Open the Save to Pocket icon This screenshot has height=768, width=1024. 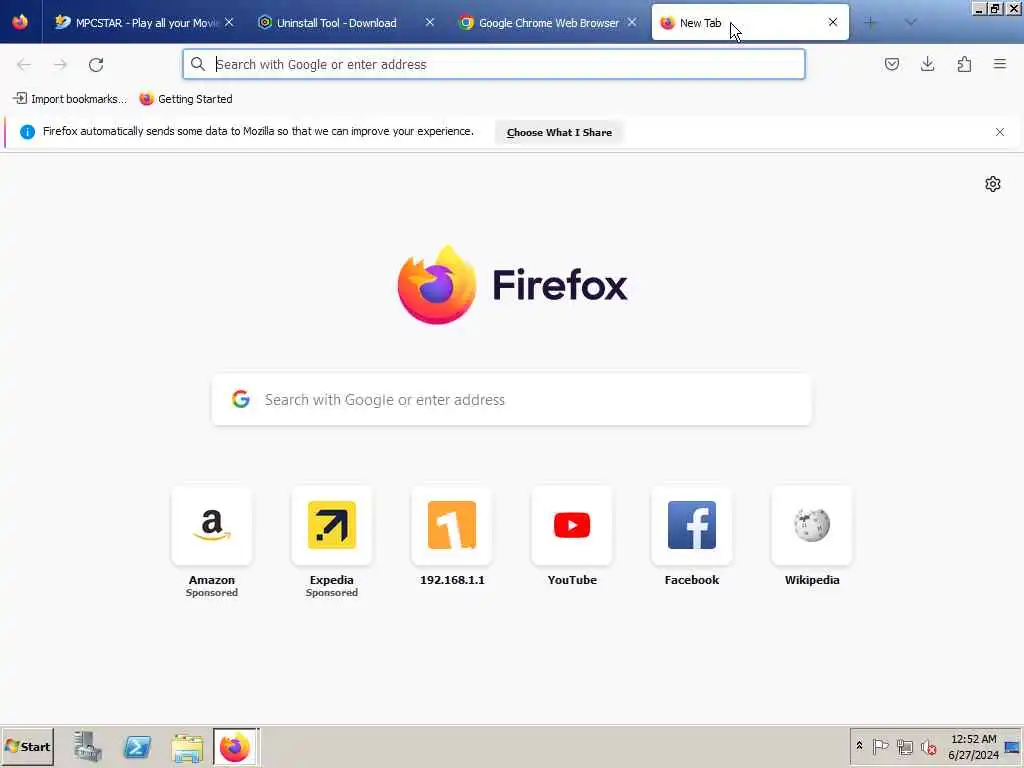[891, 64]
